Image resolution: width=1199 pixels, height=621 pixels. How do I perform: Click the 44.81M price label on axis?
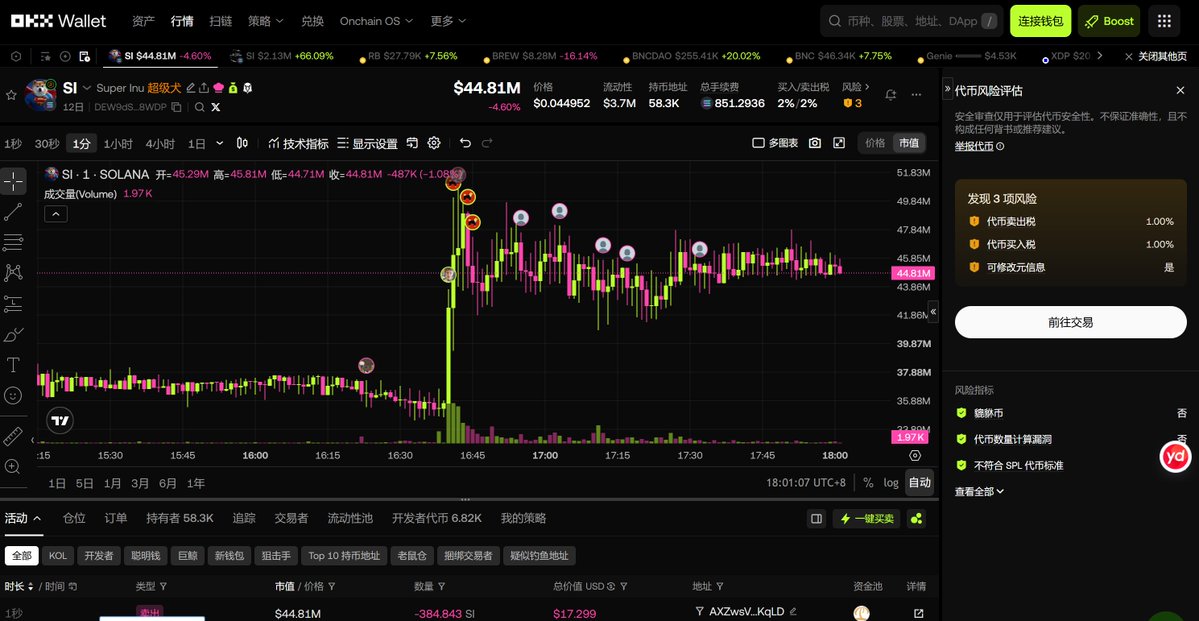(x=912, y=273)
